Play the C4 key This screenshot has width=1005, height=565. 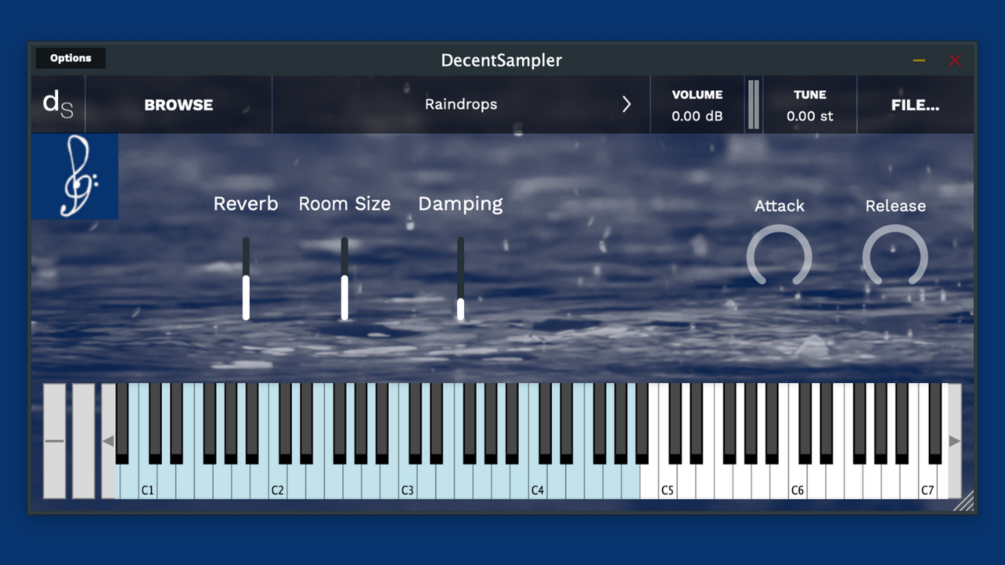coord(538,482)
